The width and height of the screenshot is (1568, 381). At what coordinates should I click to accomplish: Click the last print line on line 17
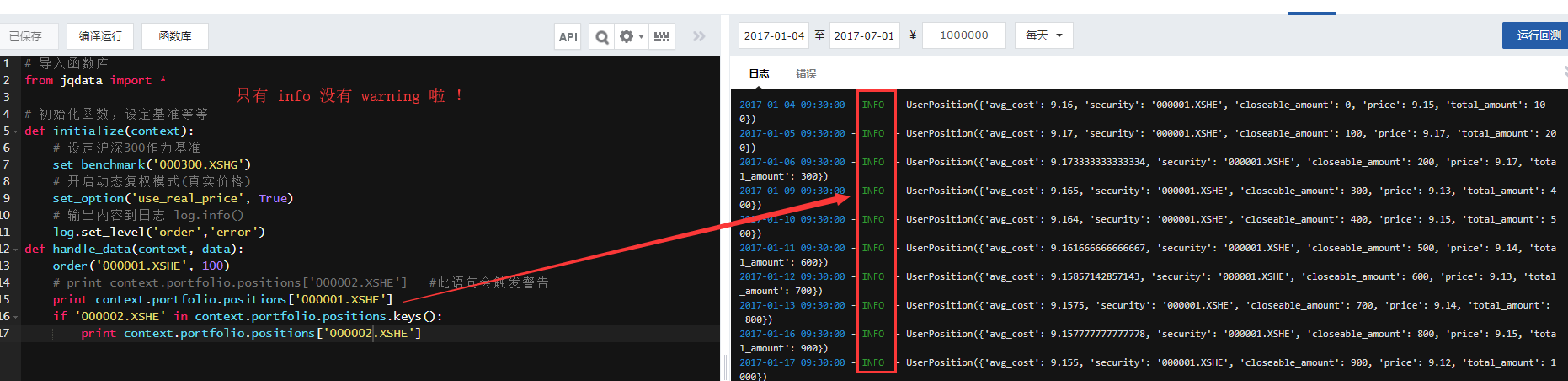tap(251, 333)
